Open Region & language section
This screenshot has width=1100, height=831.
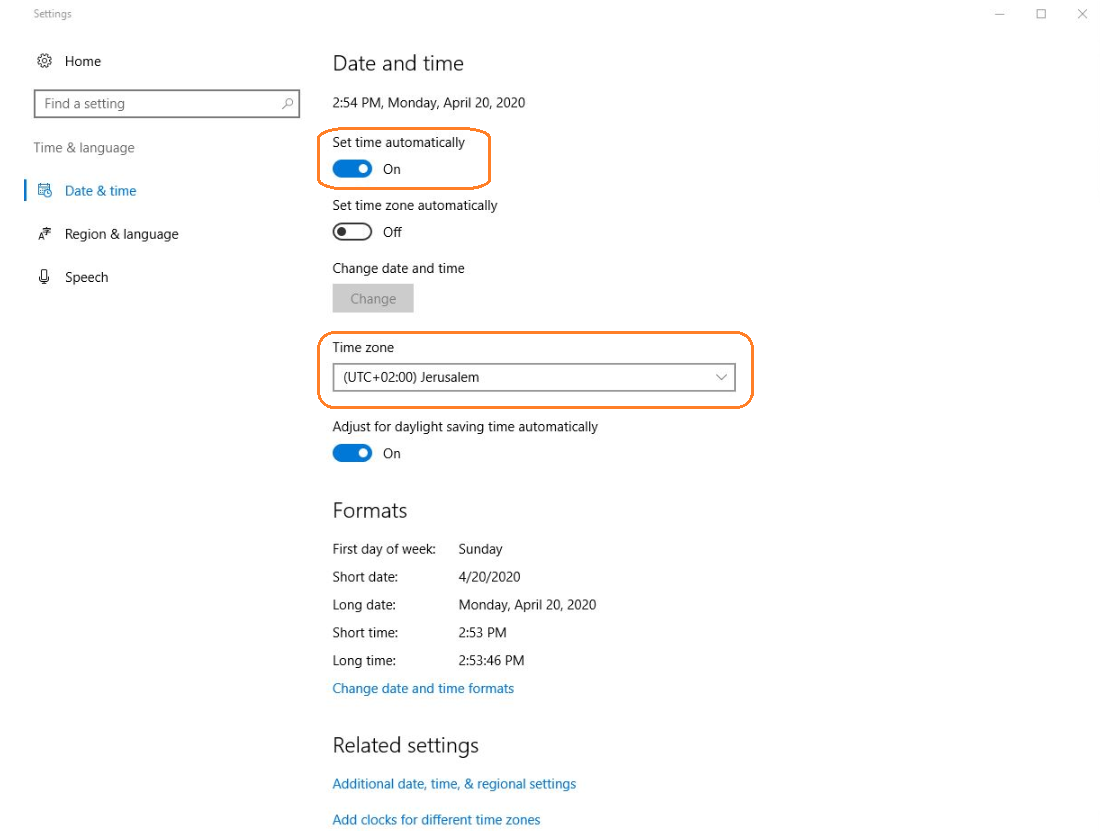click(121, 234)
